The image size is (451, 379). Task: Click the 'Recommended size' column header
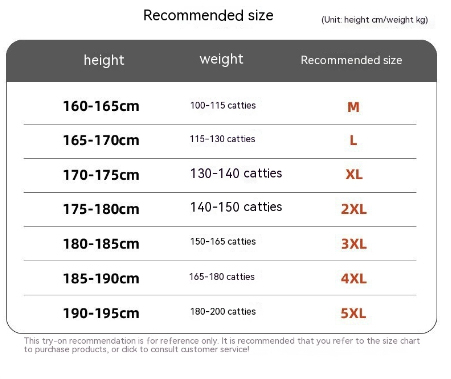tap(351, 60)
